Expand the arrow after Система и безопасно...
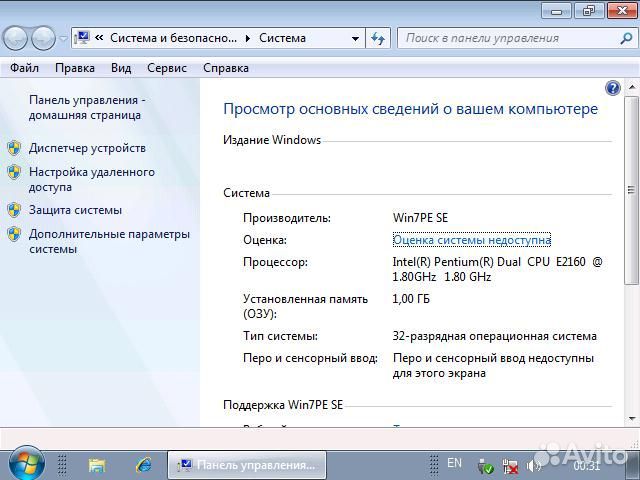Screen dimensions: 640x480 (248, 38)
